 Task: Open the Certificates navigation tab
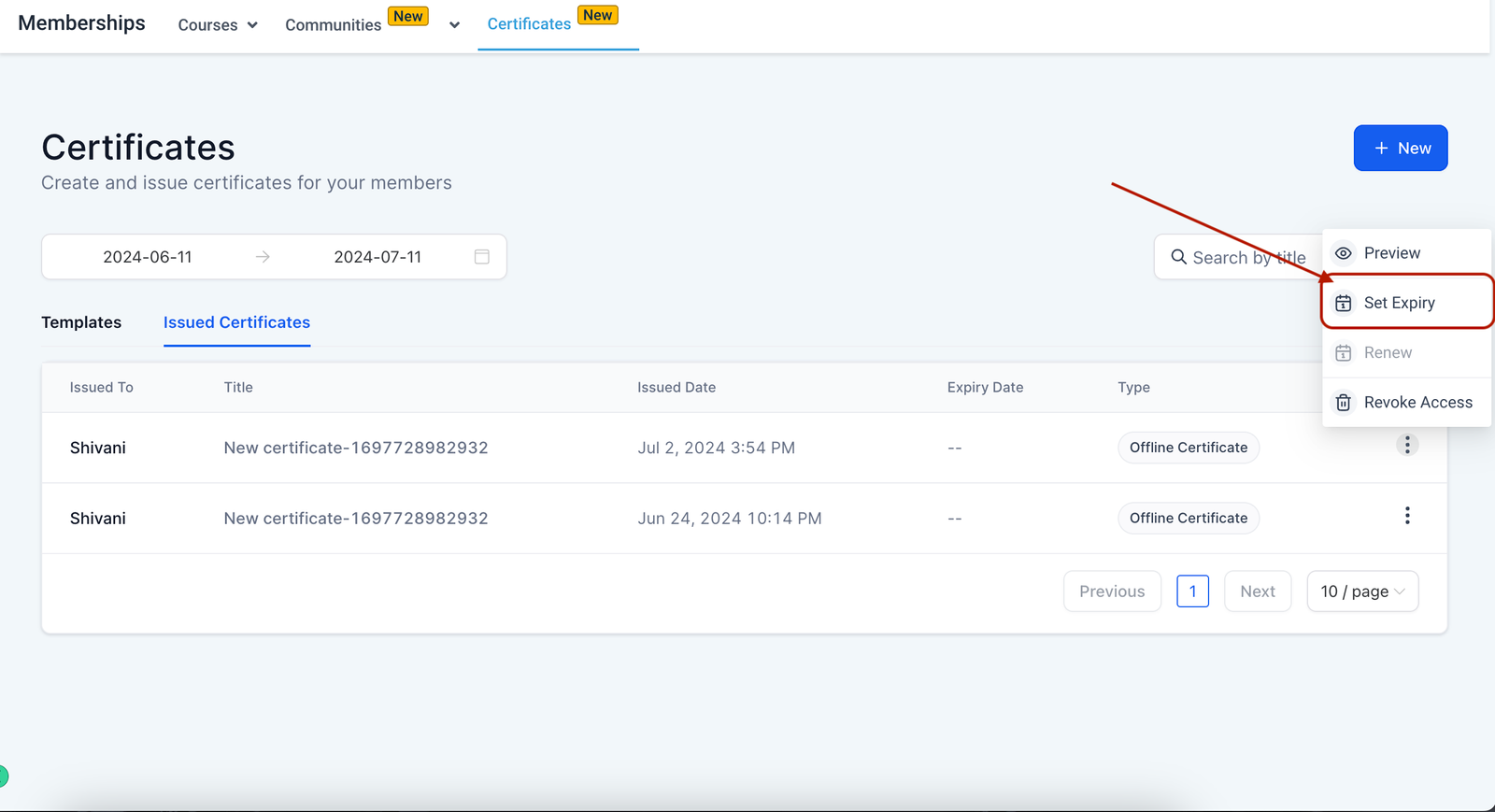529,24
